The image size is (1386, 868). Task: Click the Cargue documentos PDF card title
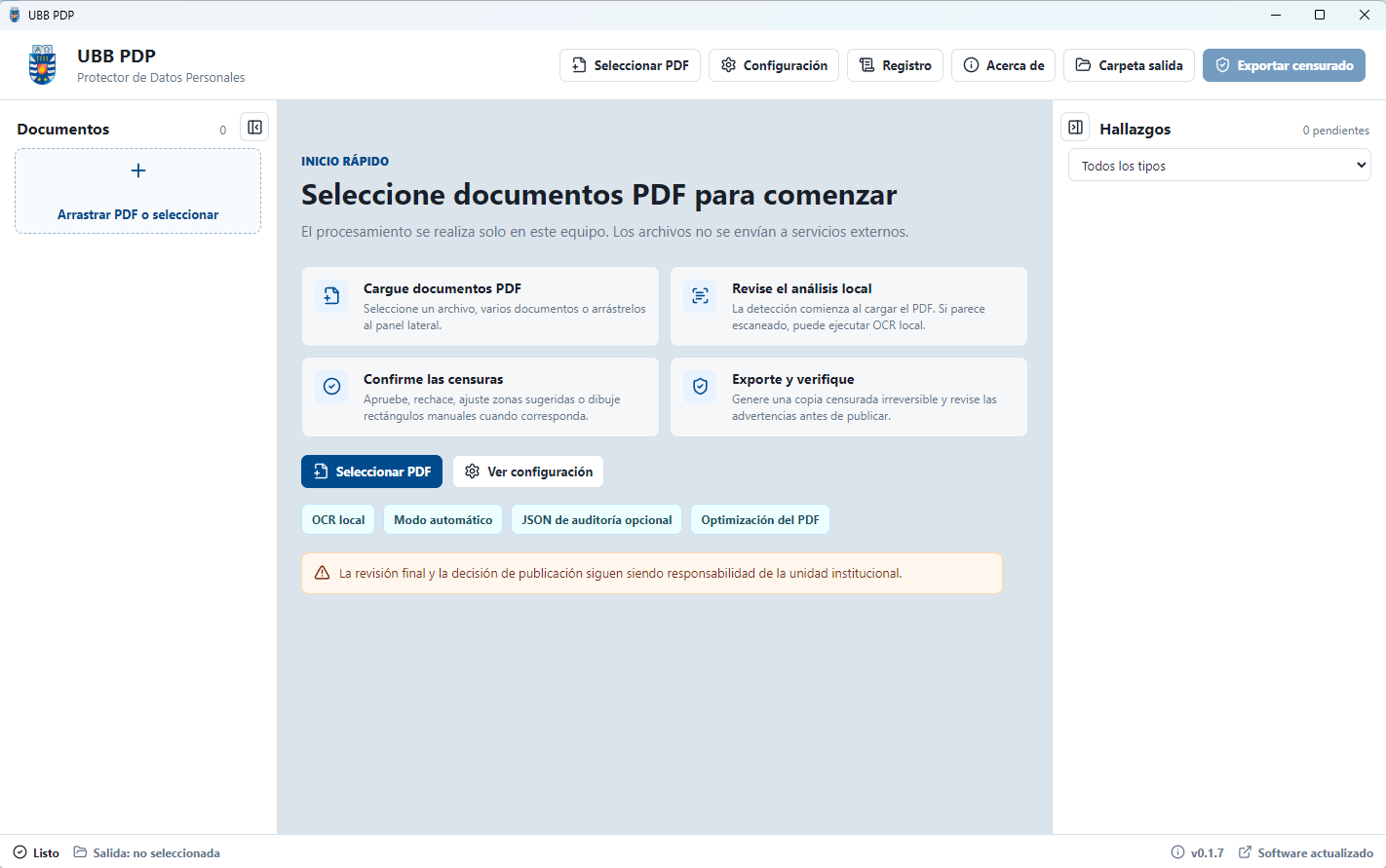coord(443,288)
